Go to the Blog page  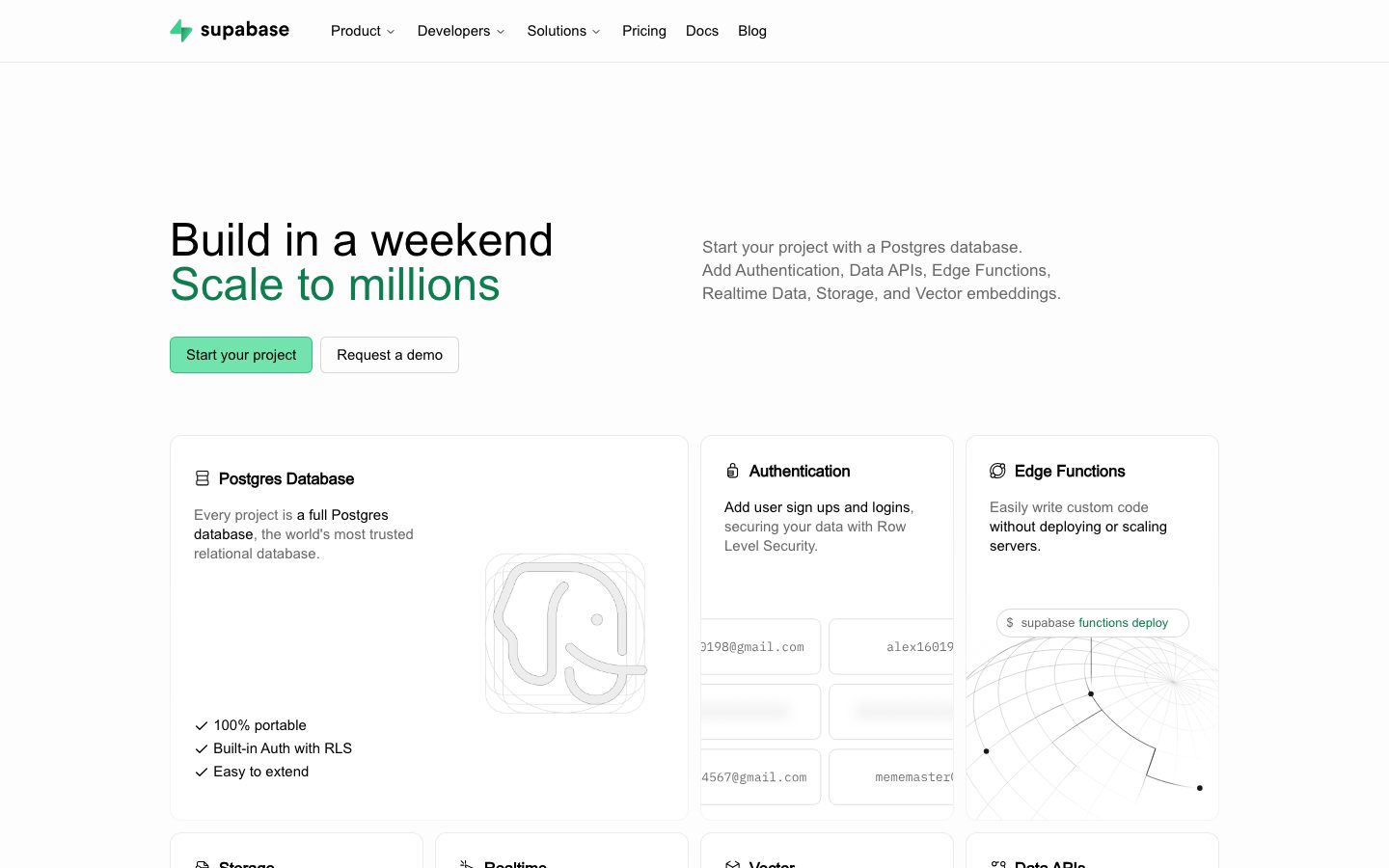coord(752,31)
